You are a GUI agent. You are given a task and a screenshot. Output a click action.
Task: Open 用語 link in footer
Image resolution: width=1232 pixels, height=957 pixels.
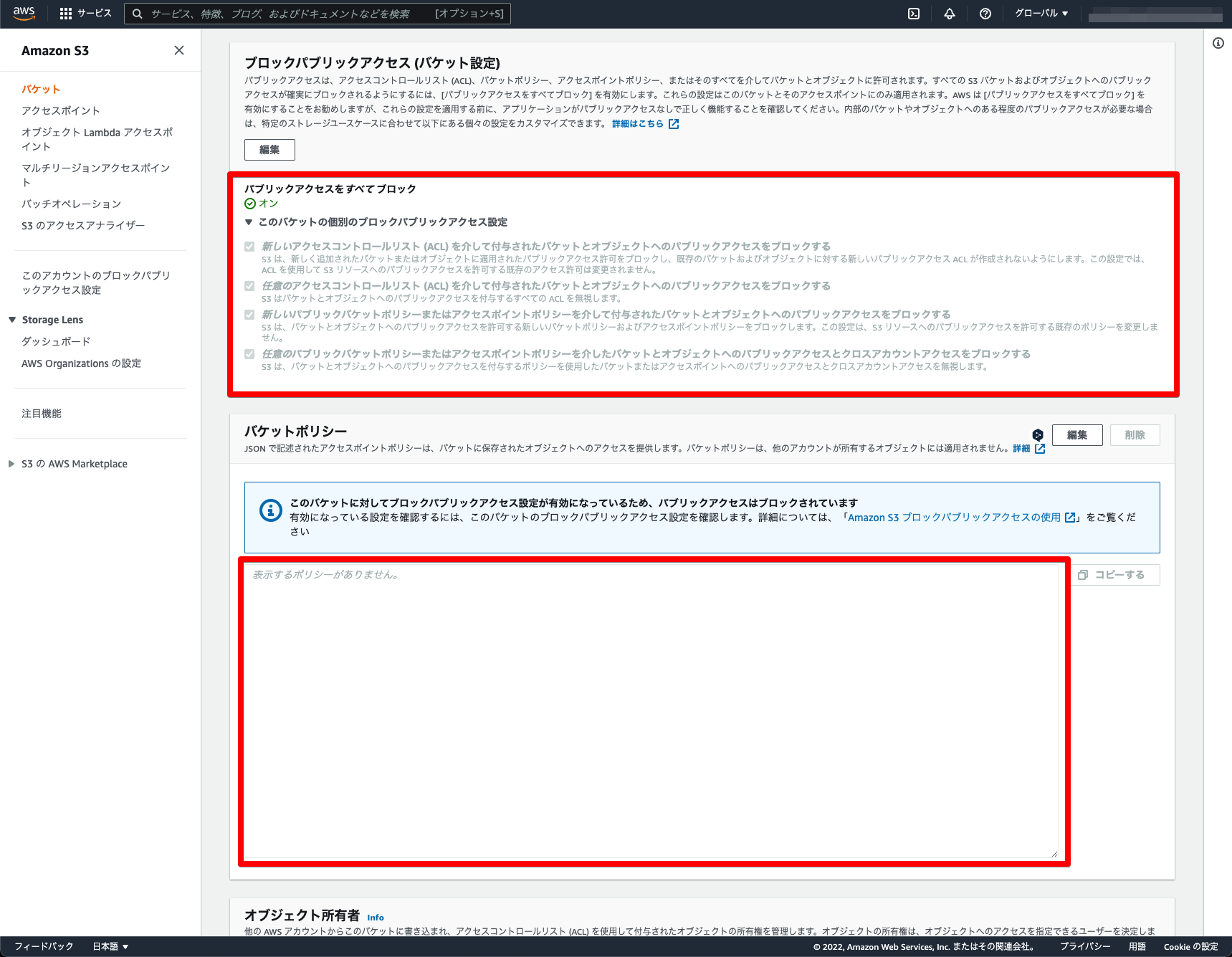[1137, 946]
